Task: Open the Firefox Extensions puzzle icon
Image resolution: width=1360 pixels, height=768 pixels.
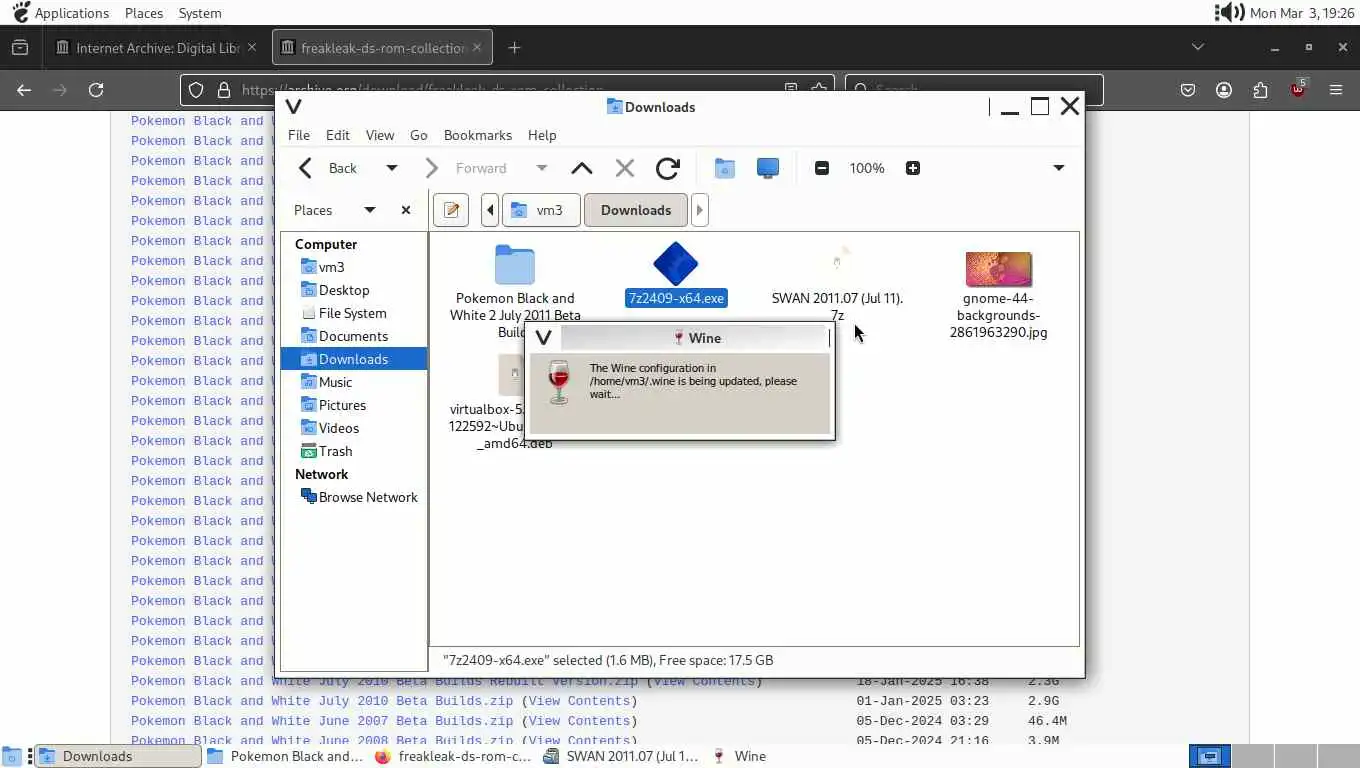Action: point(1260,90)
